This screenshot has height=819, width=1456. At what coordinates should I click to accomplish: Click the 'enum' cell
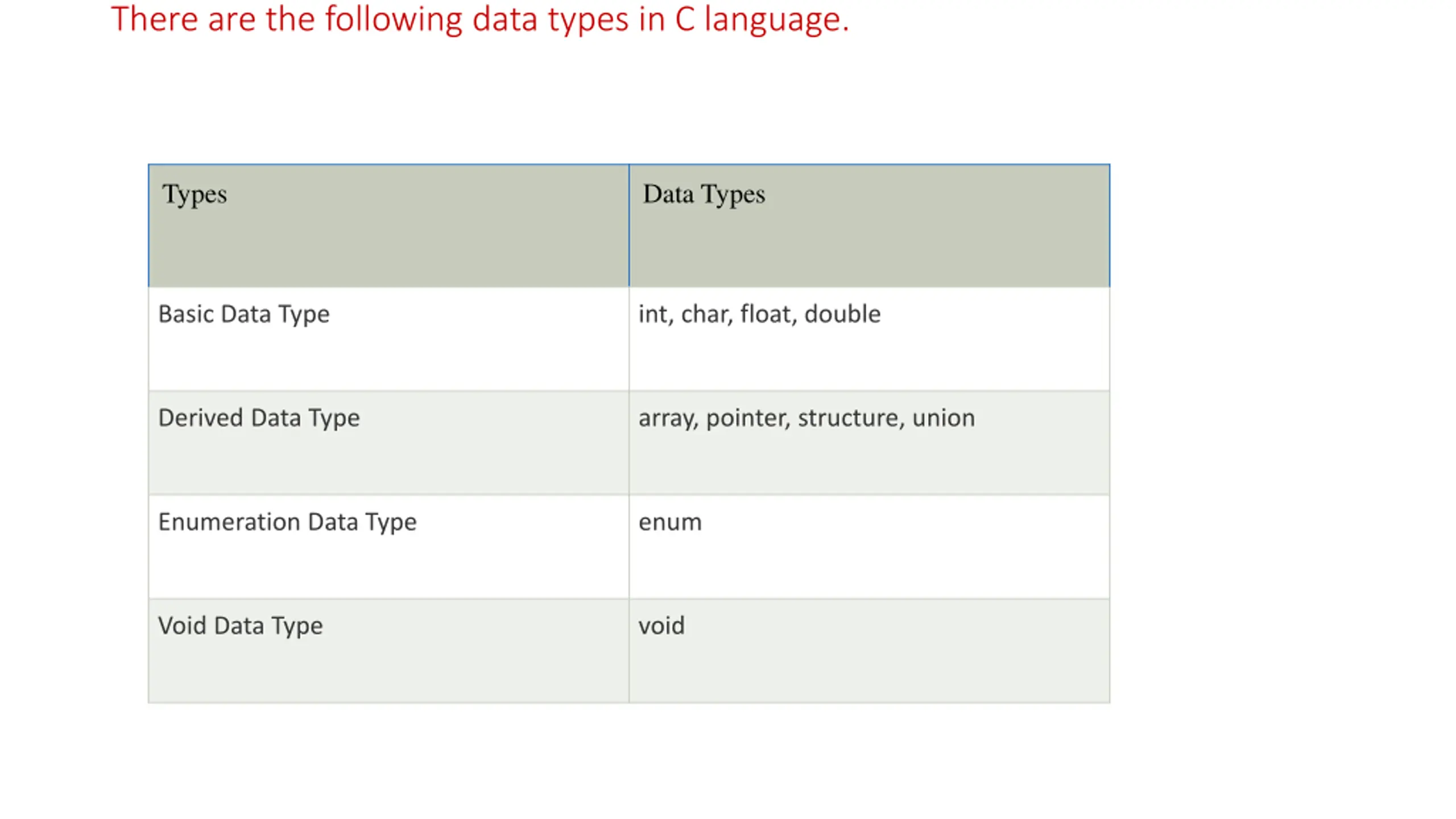click(x=869, y=547)
